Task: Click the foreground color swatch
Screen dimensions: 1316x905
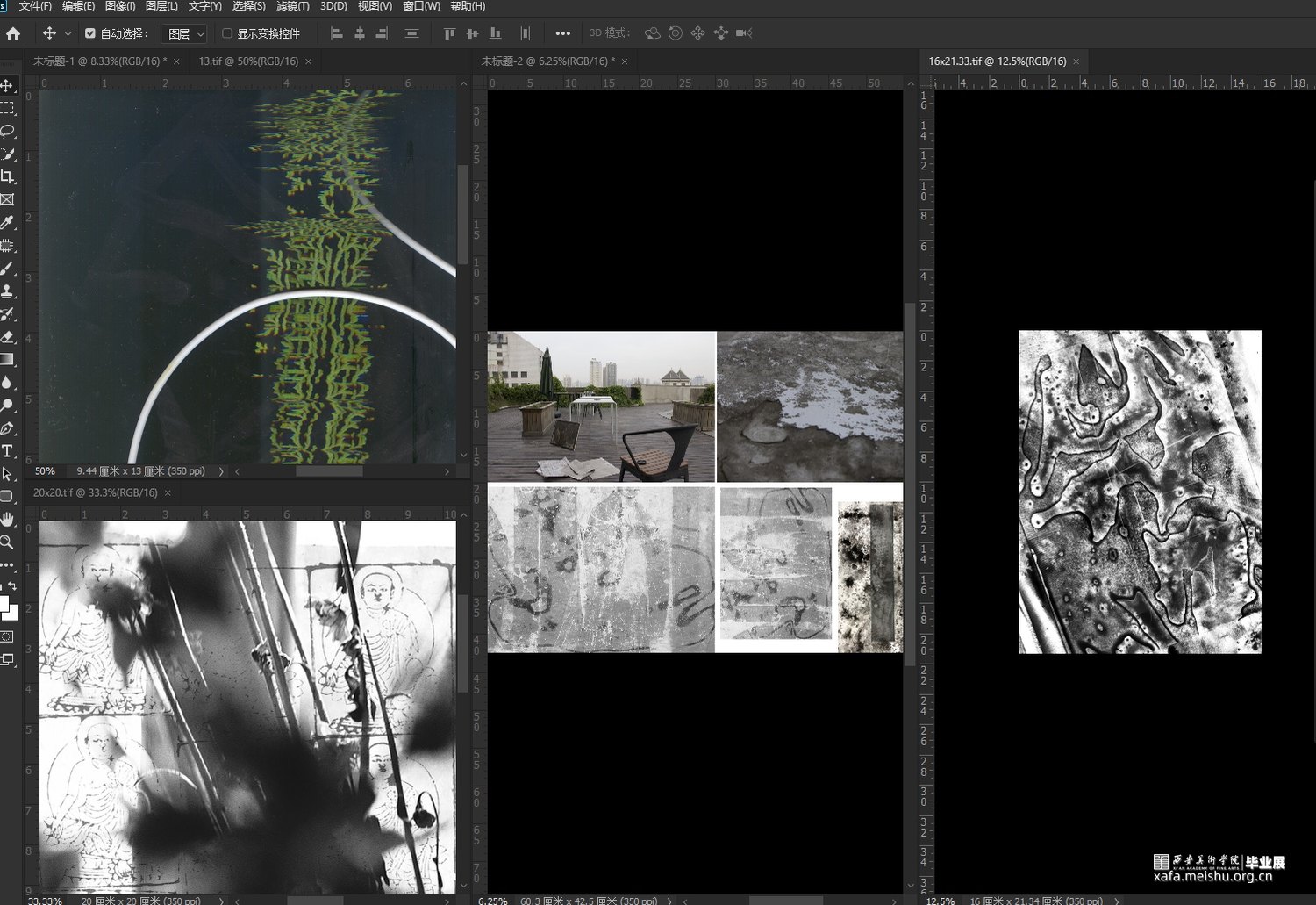Action: coord(4,604)
